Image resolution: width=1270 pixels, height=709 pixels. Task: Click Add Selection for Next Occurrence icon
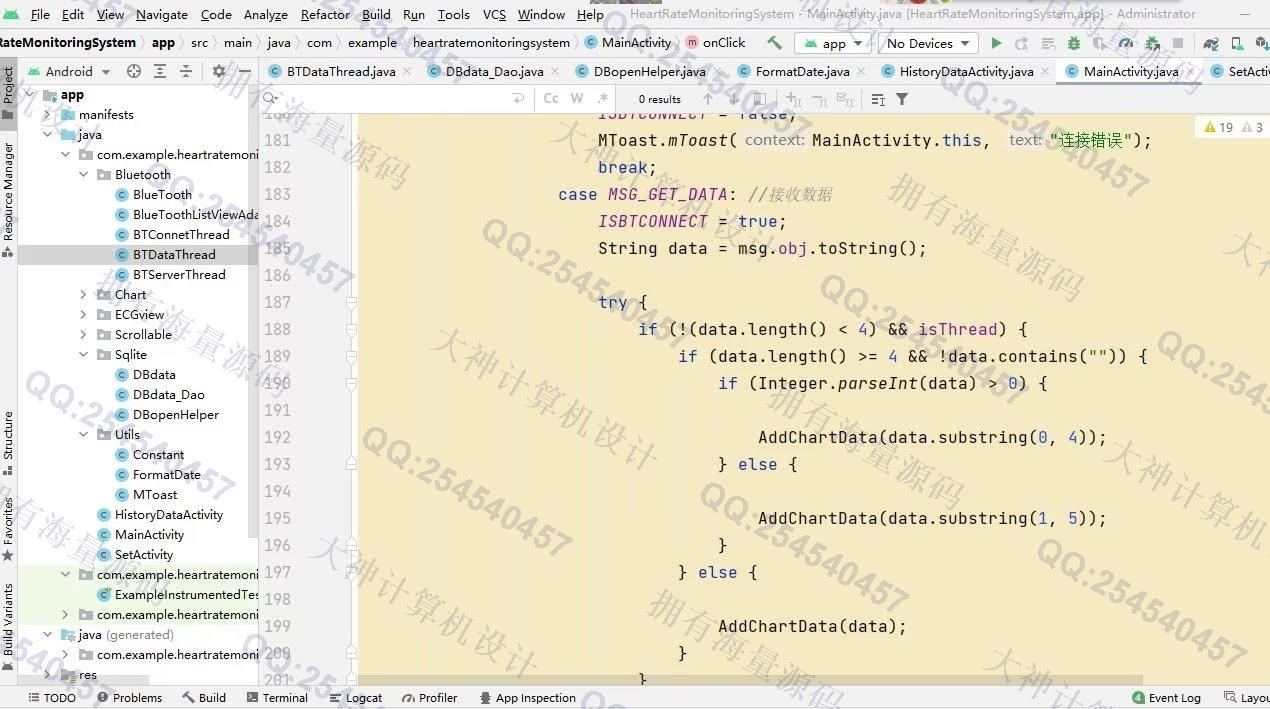tap(793, 99)
